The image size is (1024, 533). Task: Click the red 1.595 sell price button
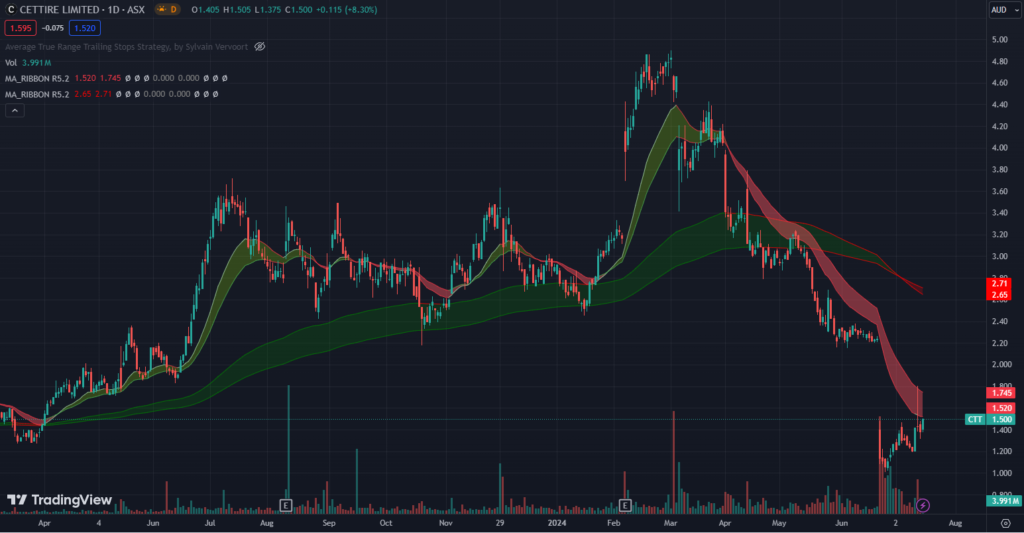point(19,29)
